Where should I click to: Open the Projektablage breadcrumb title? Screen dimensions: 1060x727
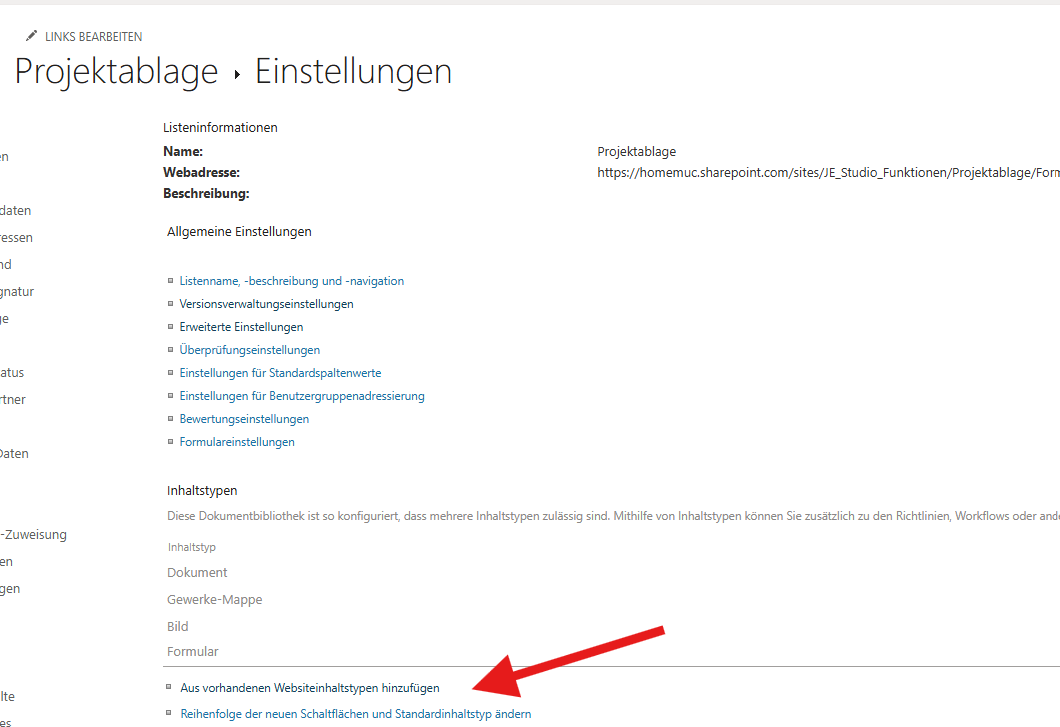(116, 72)
